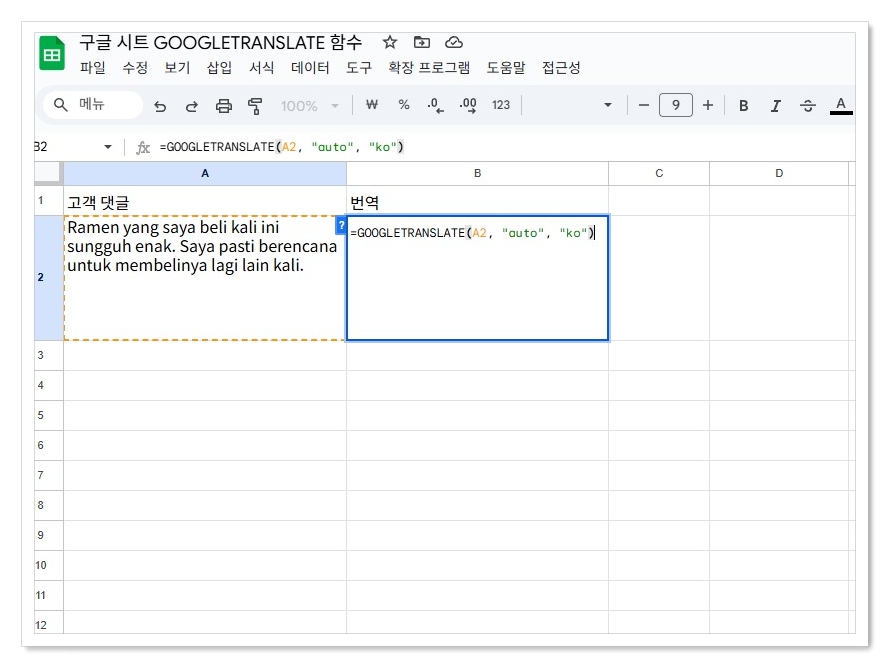Open the Google Sheets home icon

(x=52, y=53)
